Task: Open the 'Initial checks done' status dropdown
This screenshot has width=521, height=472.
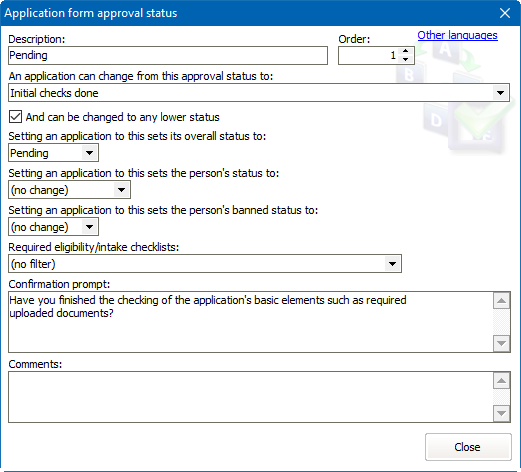Action: pos(500,93)
